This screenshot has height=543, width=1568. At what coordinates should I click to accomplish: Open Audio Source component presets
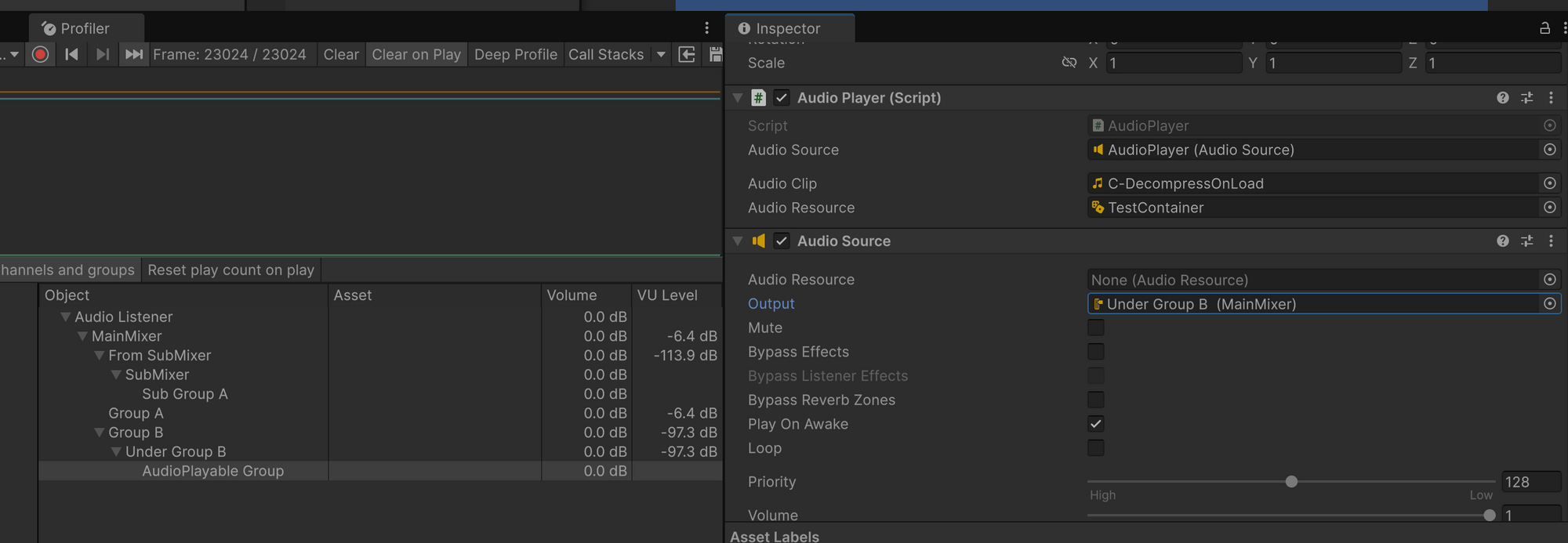(1526, 241)
